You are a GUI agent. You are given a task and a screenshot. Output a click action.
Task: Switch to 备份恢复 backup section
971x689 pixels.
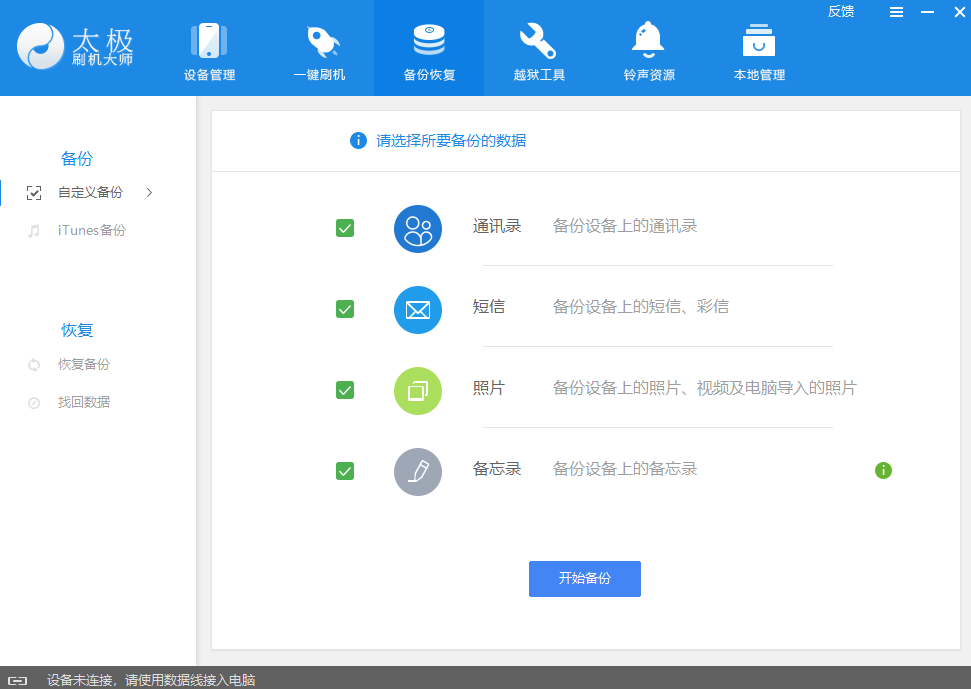tap(428, 48)
